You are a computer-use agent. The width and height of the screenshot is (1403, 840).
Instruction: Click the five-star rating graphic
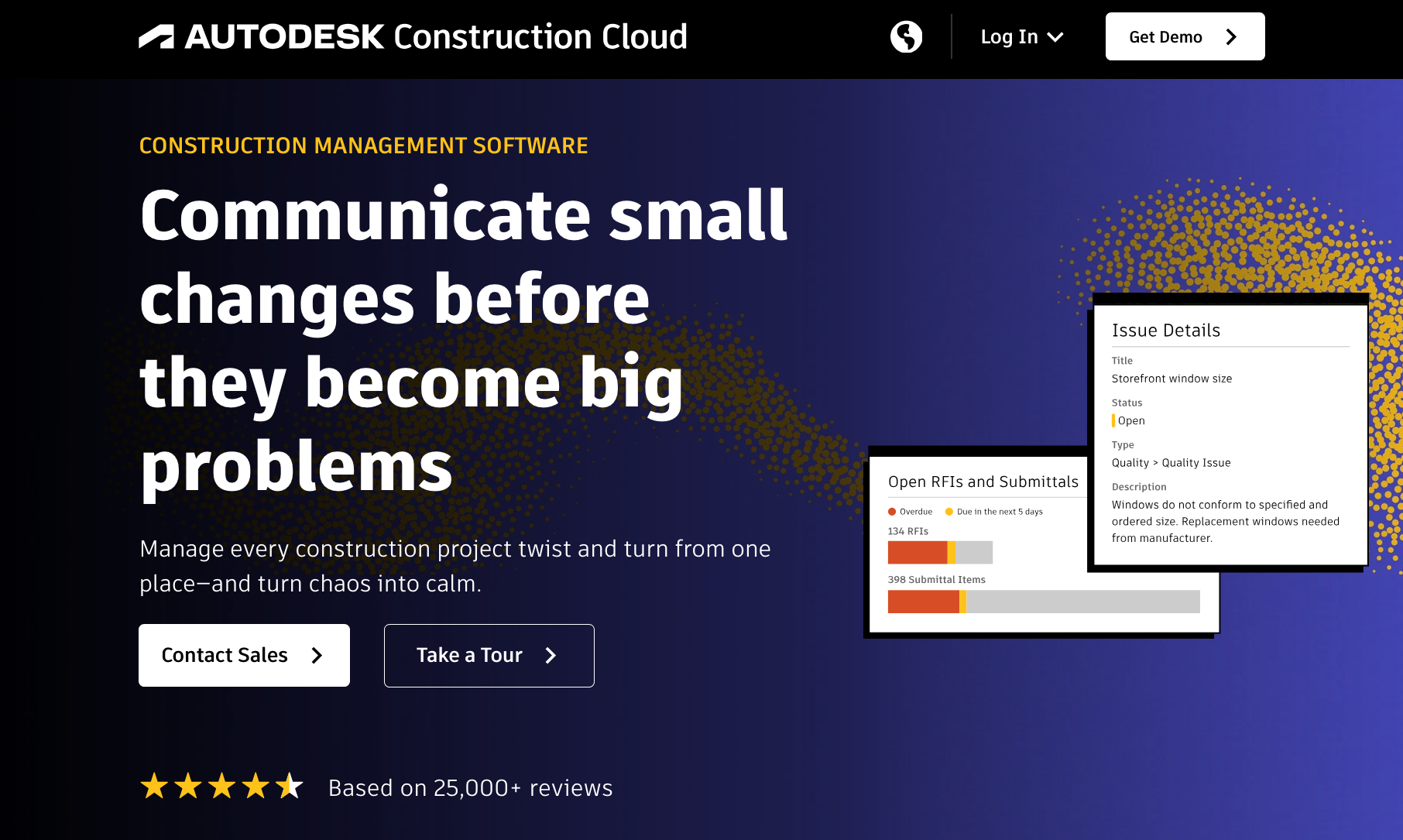point(221,787)
